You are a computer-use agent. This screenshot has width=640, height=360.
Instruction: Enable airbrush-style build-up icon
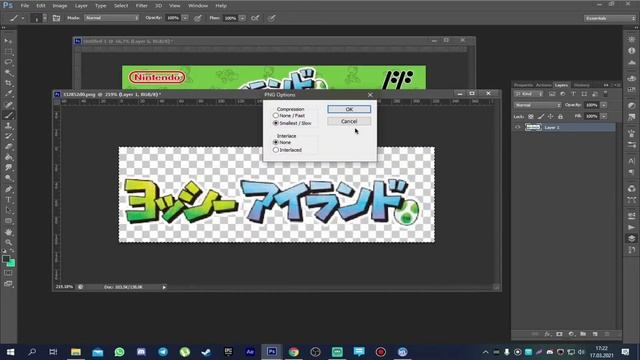click(256, 18)
